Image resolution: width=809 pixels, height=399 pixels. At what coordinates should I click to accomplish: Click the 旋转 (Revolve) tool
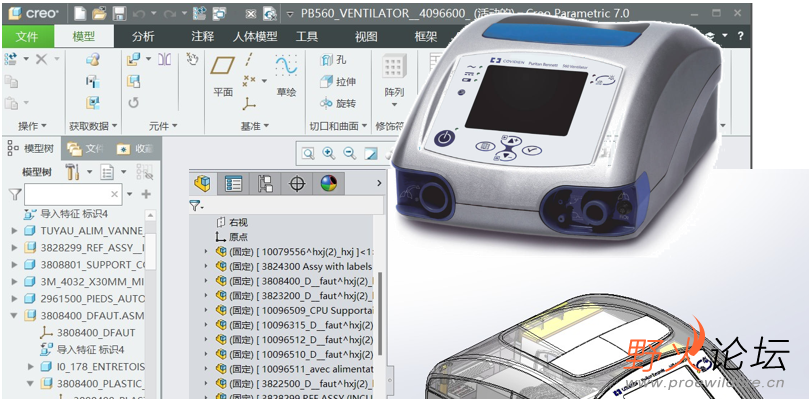[x=338, y=103]
